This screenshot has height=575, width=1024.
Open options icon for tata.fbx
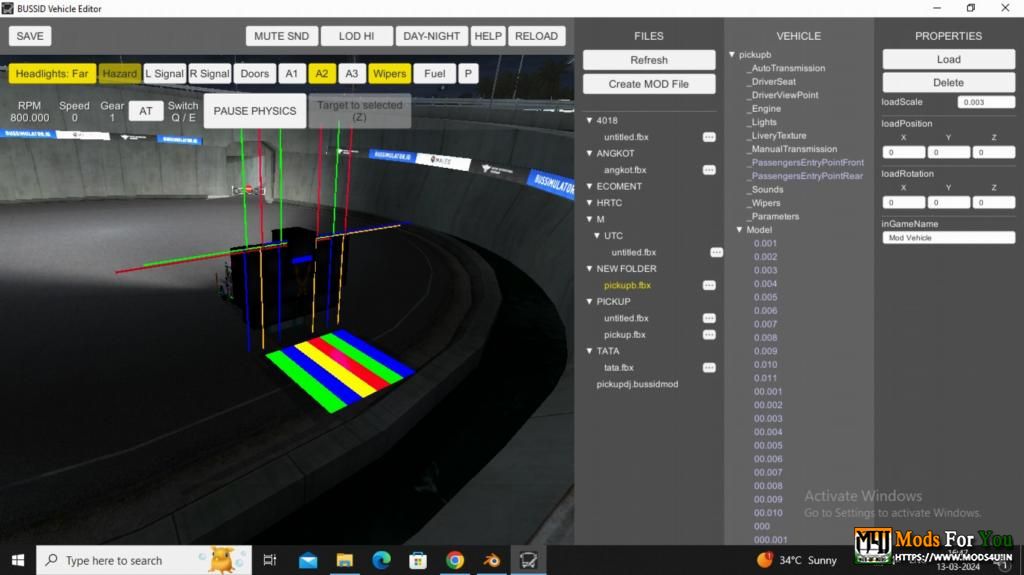coord(709,368)
